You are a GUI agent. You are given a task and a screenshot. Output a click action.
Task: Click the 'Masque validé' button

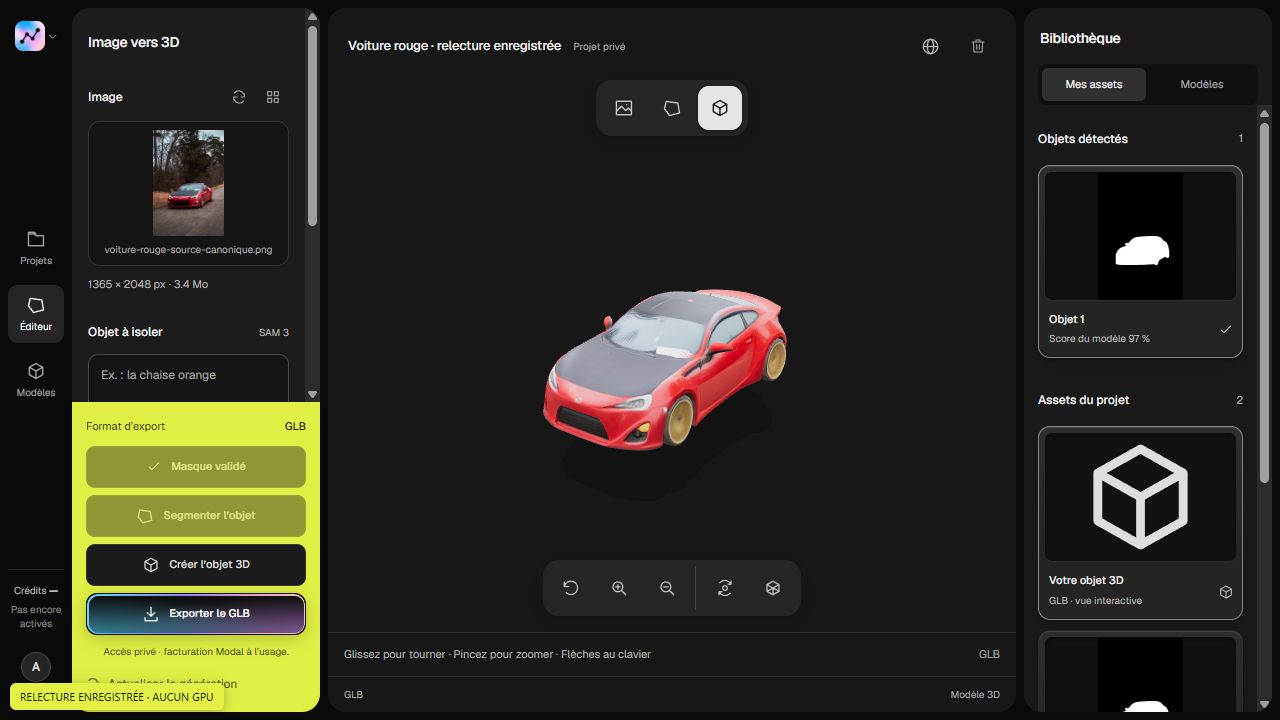(196, 466)
